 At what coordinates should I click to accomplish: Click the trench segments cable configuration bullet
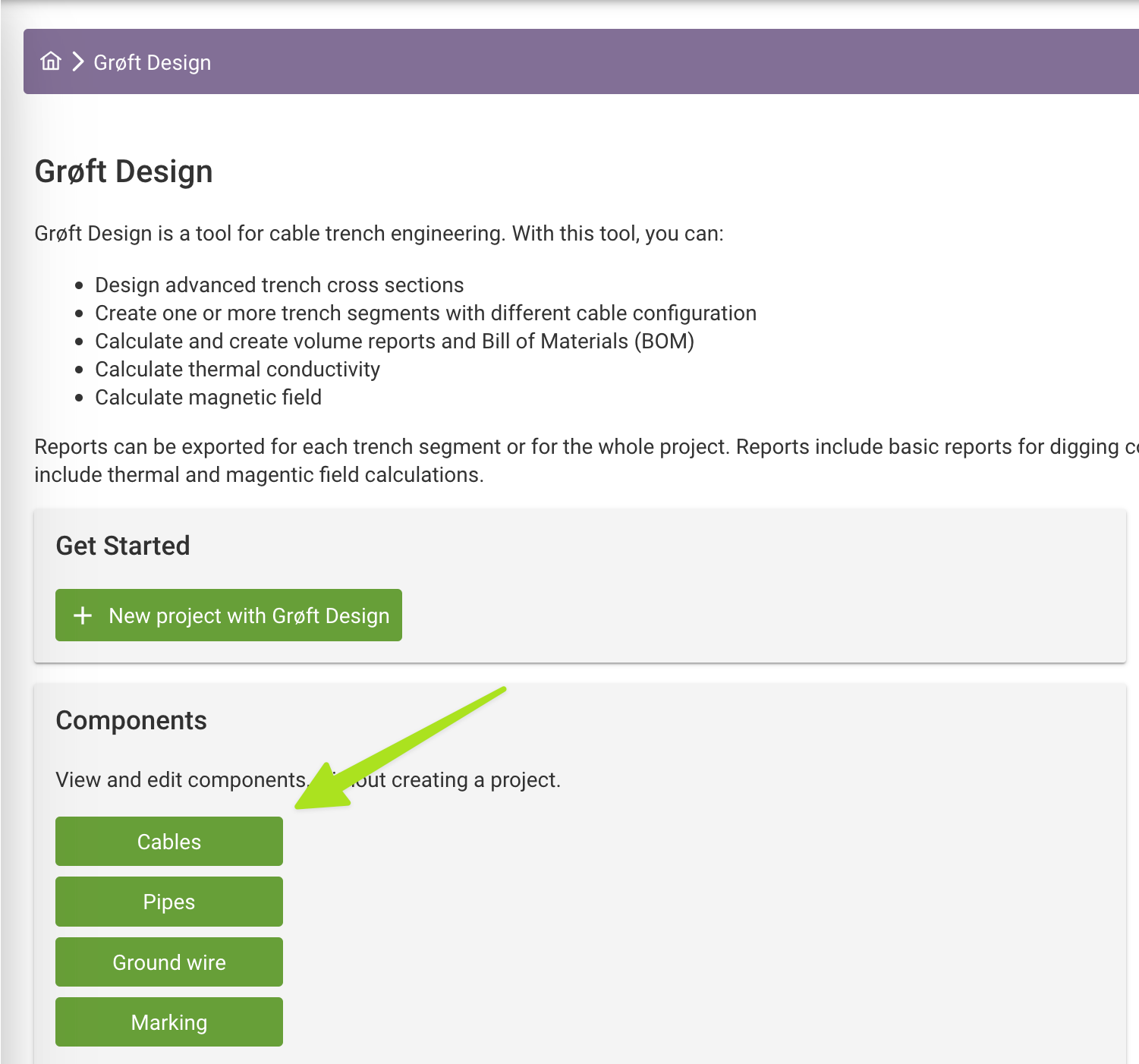tap(426, 313)
